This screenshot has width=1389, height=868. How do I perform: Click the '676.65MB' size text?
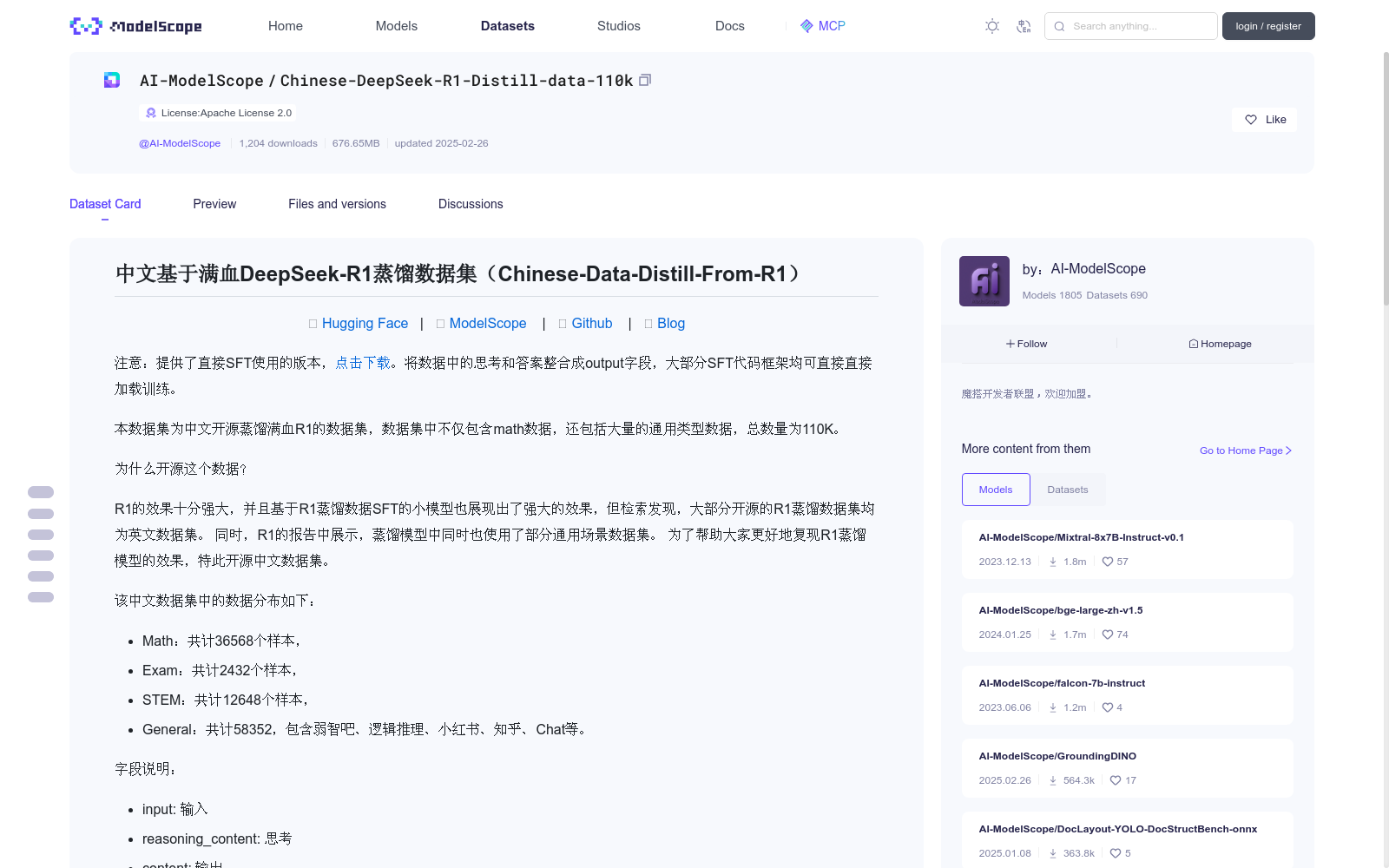point(356,143)
